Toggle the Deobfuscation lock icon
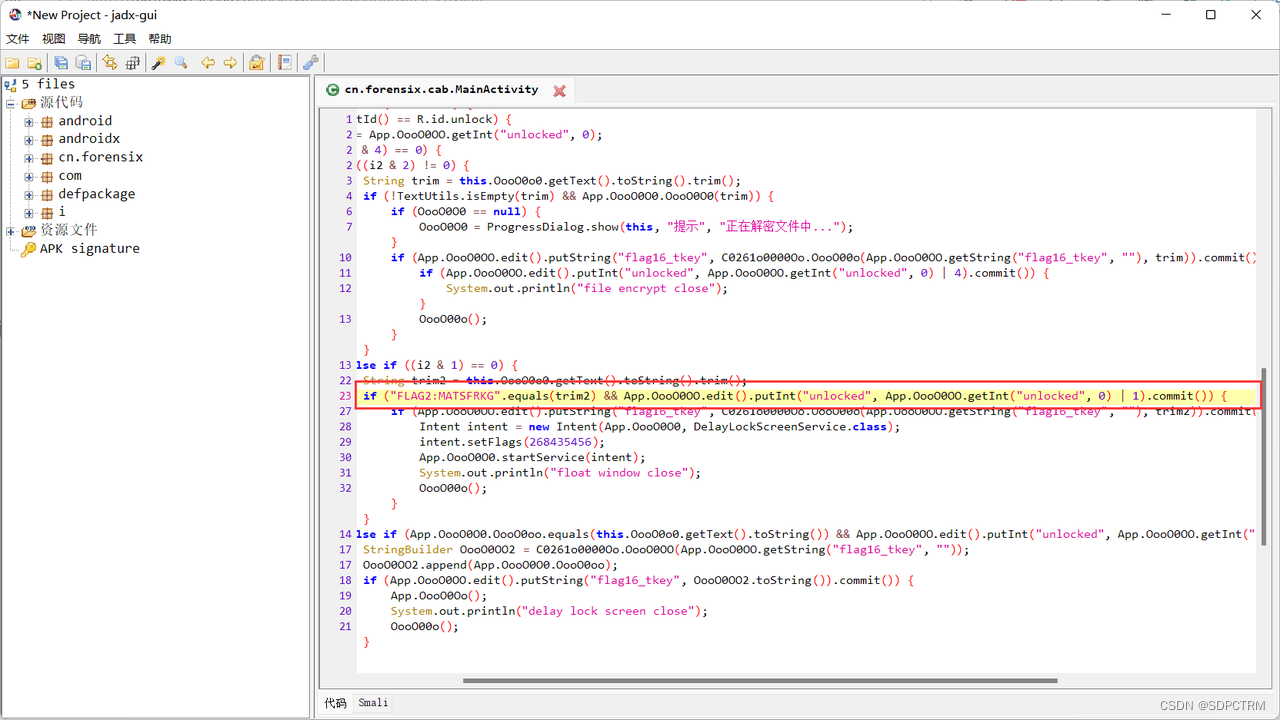Viewport: 1280px width, 720px height. (x=257, y=63)
